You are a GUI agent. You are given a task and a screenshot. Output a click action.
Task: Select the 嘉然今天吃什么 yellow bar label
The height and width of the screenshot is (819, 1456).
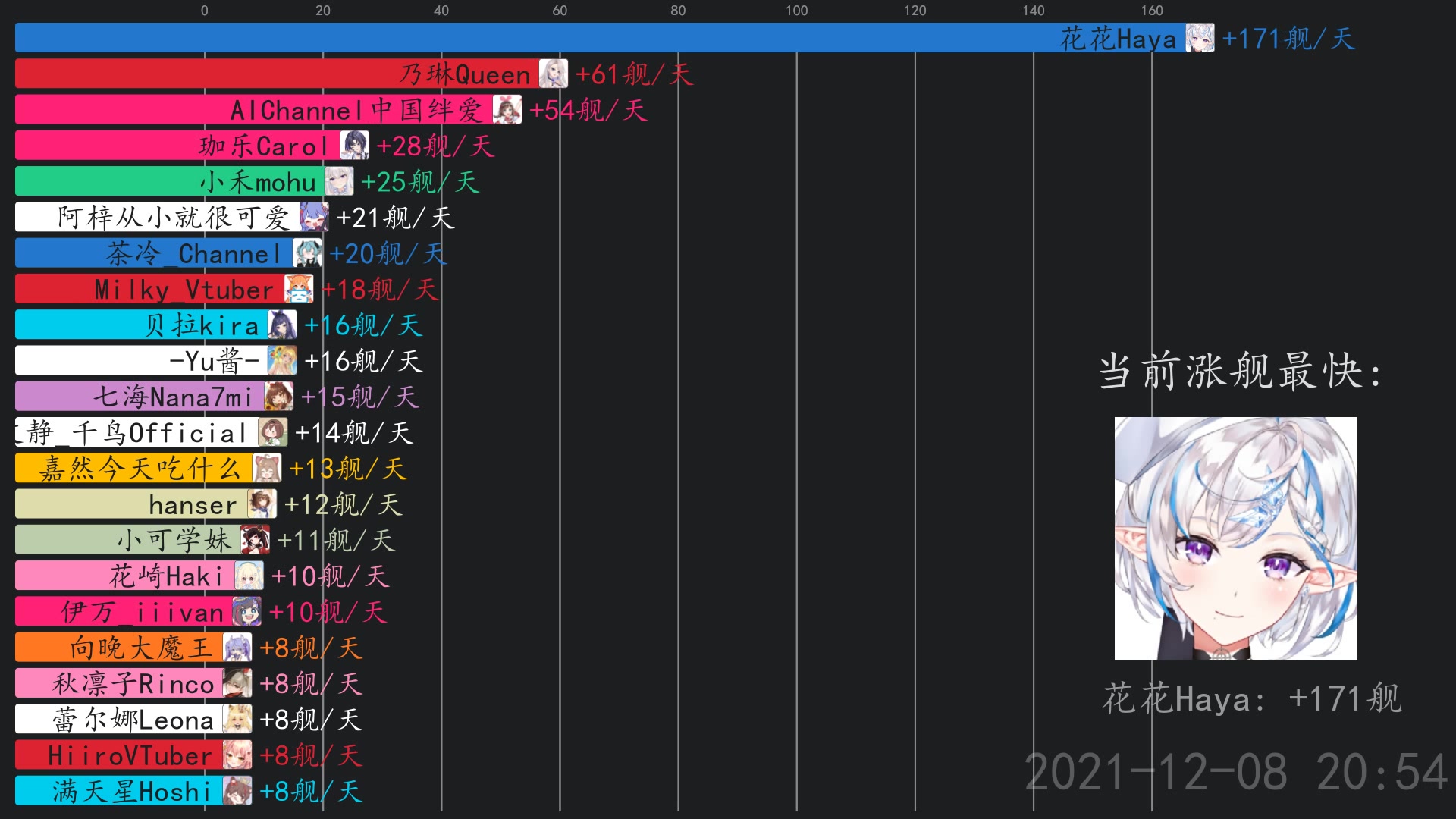click(x=140, y=469)
